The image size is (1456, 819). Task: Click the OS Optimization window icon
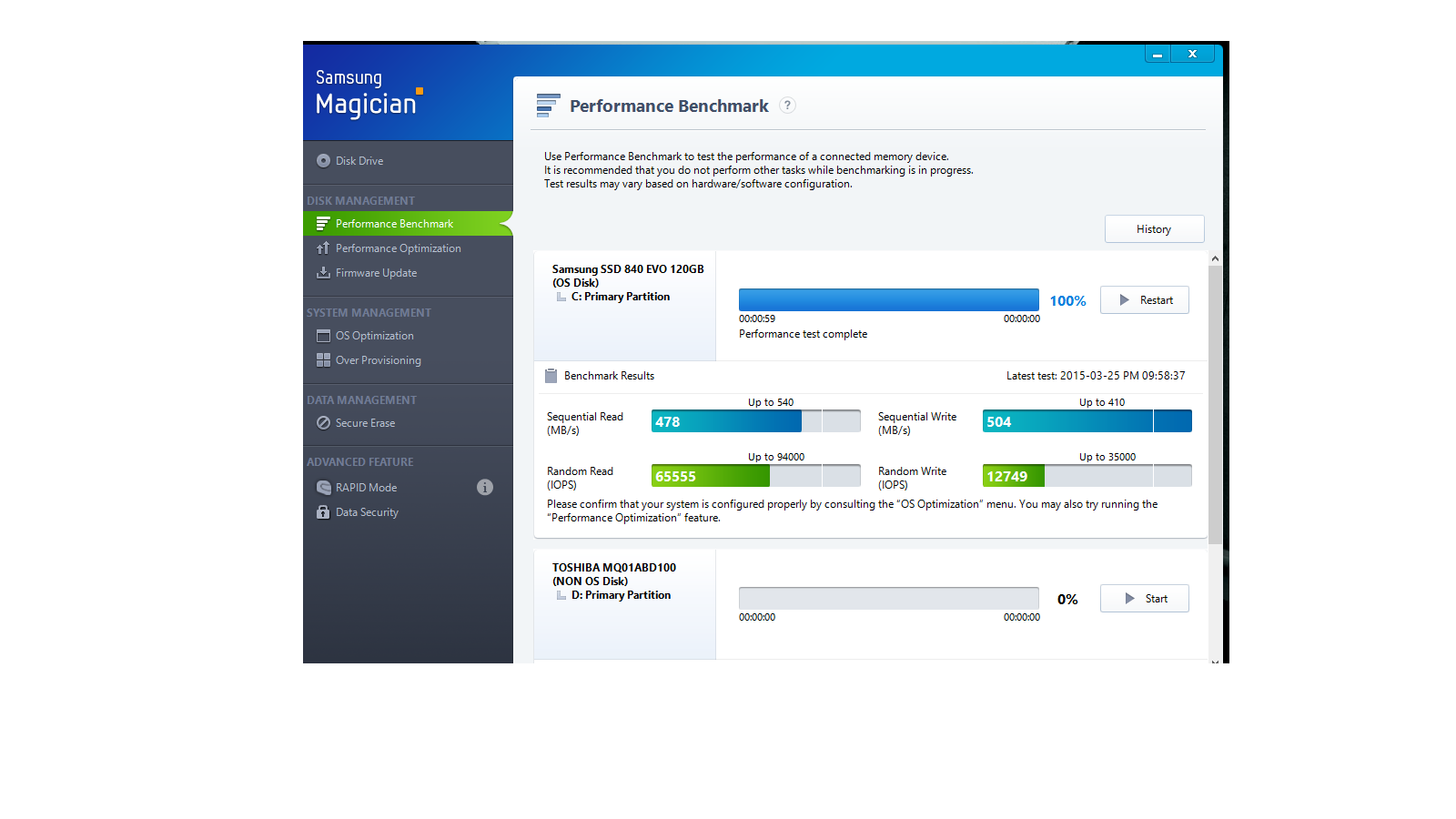[x=323, y=336]
